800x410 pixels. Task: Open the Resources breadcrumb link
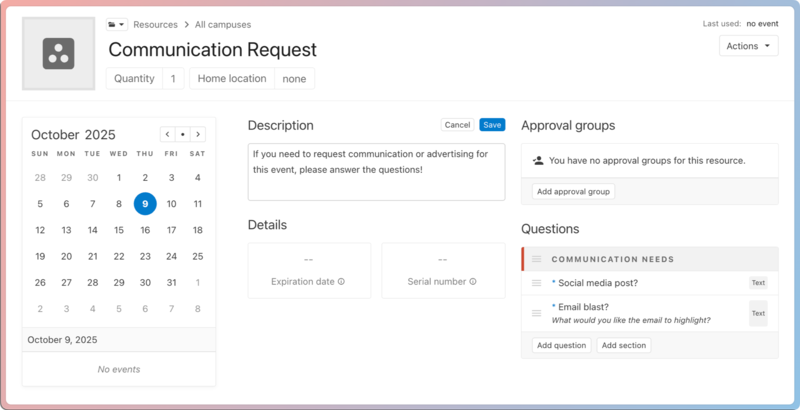155,24
